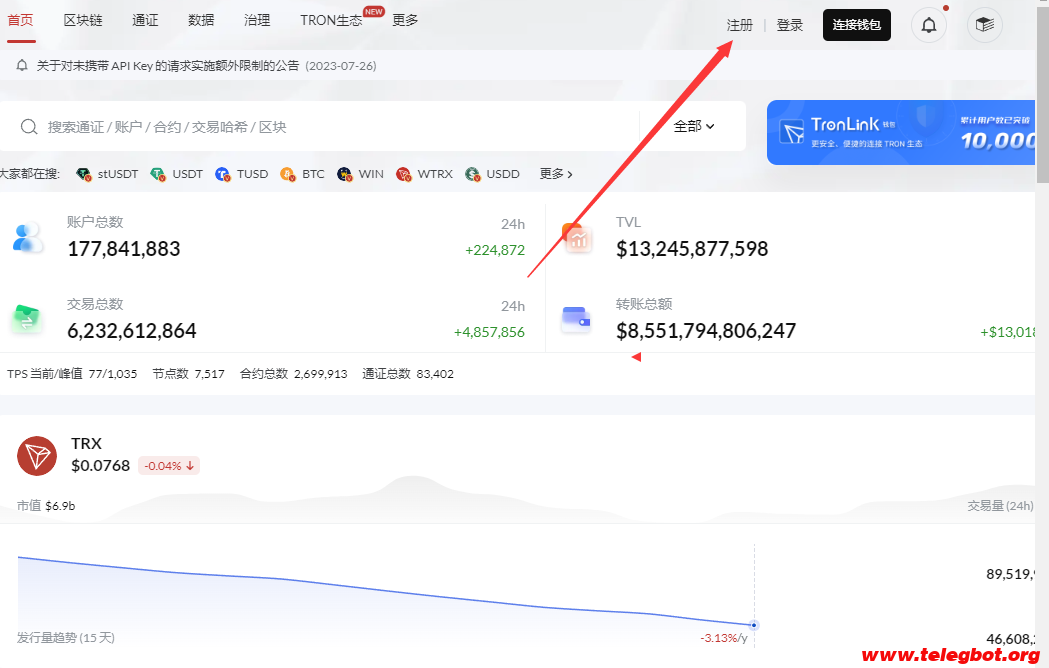
Task: Click the TVL chart icon
Action: tap(577, 238)
